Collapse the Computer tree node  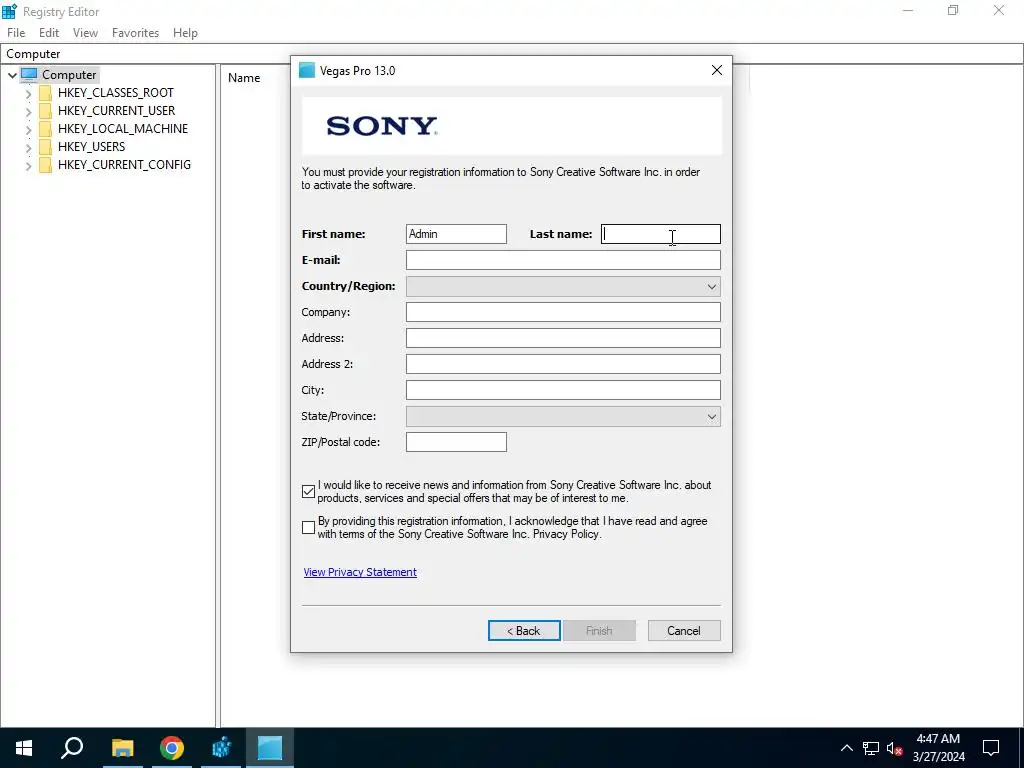(x=12, y=75)
